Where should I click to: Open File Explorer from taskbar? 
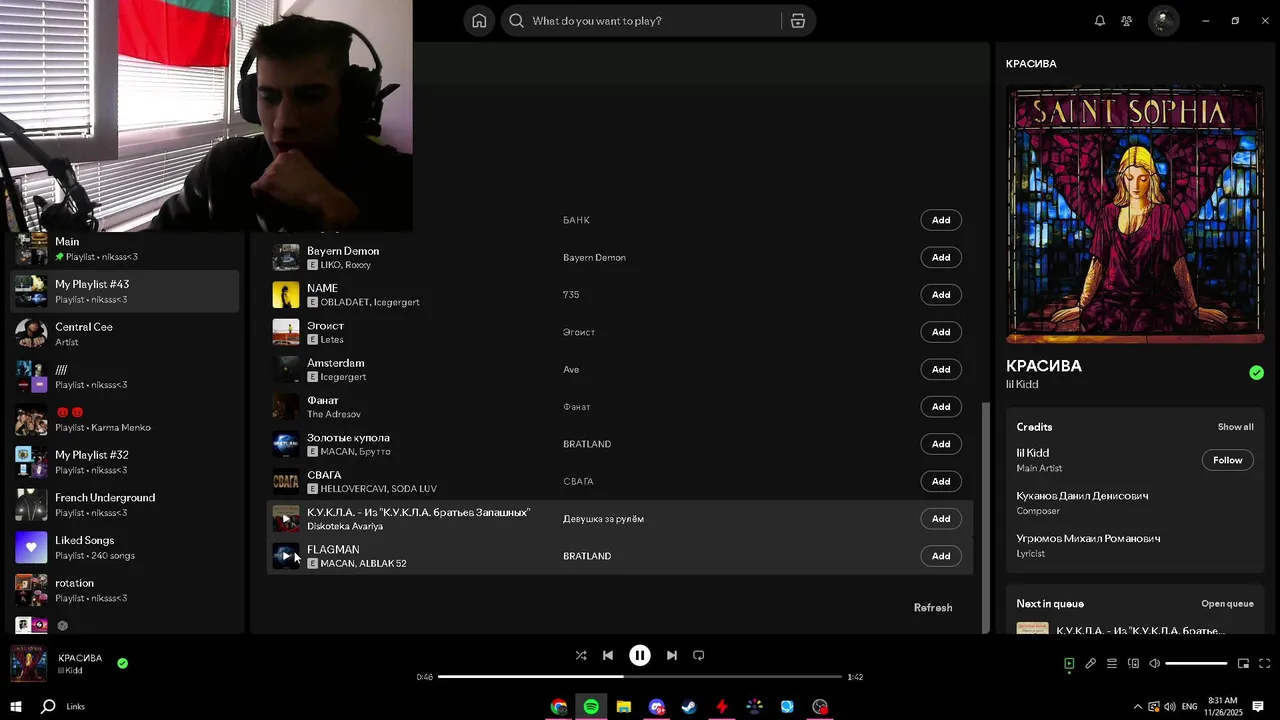click(624, 707)
